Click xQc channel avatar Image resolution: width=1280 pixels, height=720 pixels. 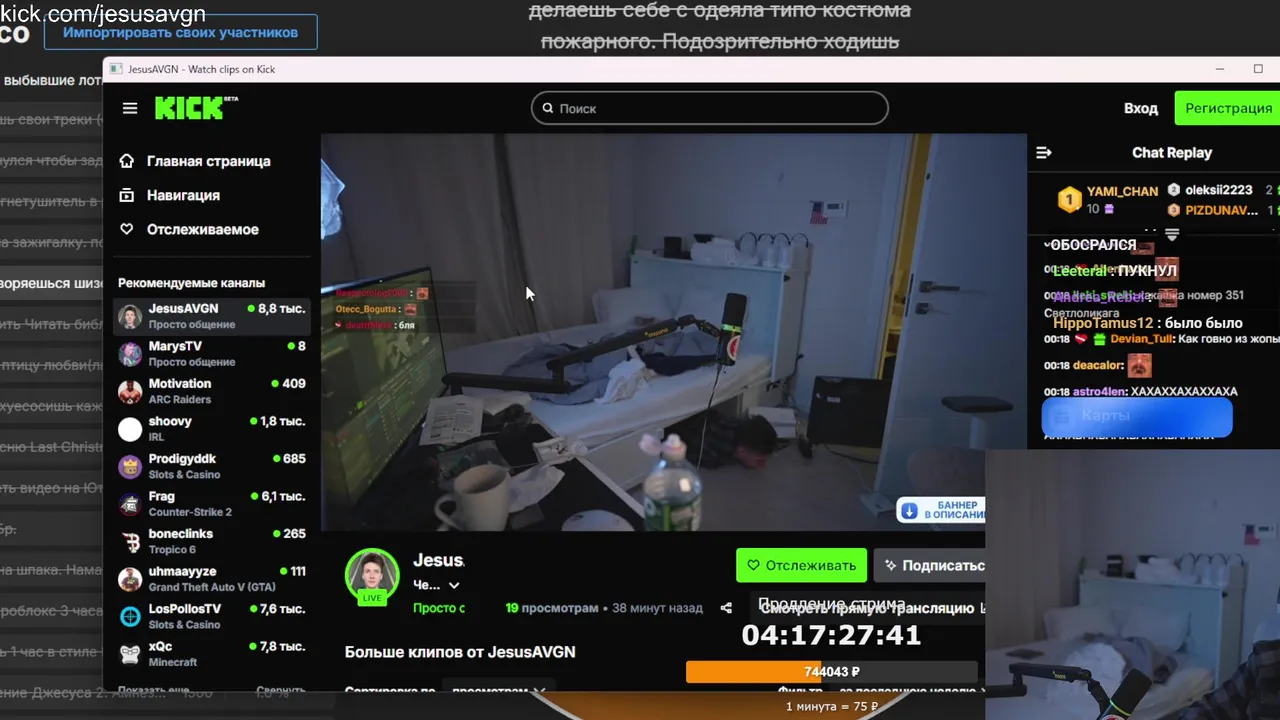130,654
